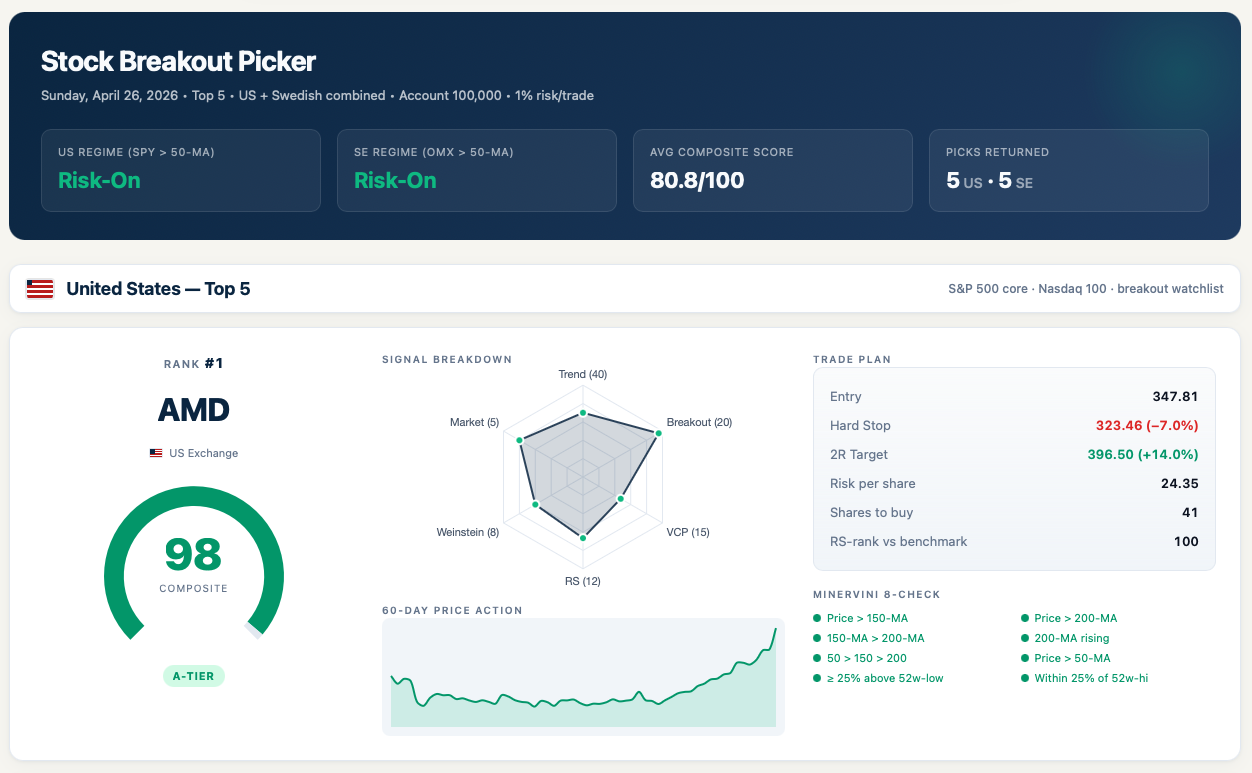Click the A-TIER badge

point(194,676)
